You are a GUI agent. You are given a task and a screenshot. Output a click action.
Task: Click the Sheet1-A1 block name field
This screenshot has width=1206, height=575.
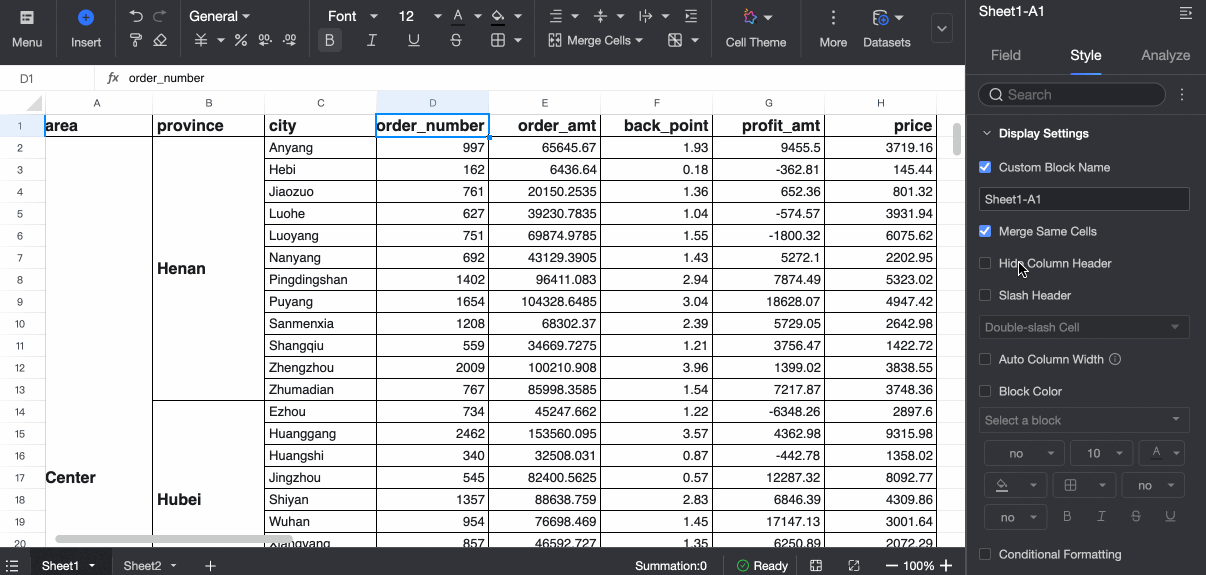tap(1084, 199)
